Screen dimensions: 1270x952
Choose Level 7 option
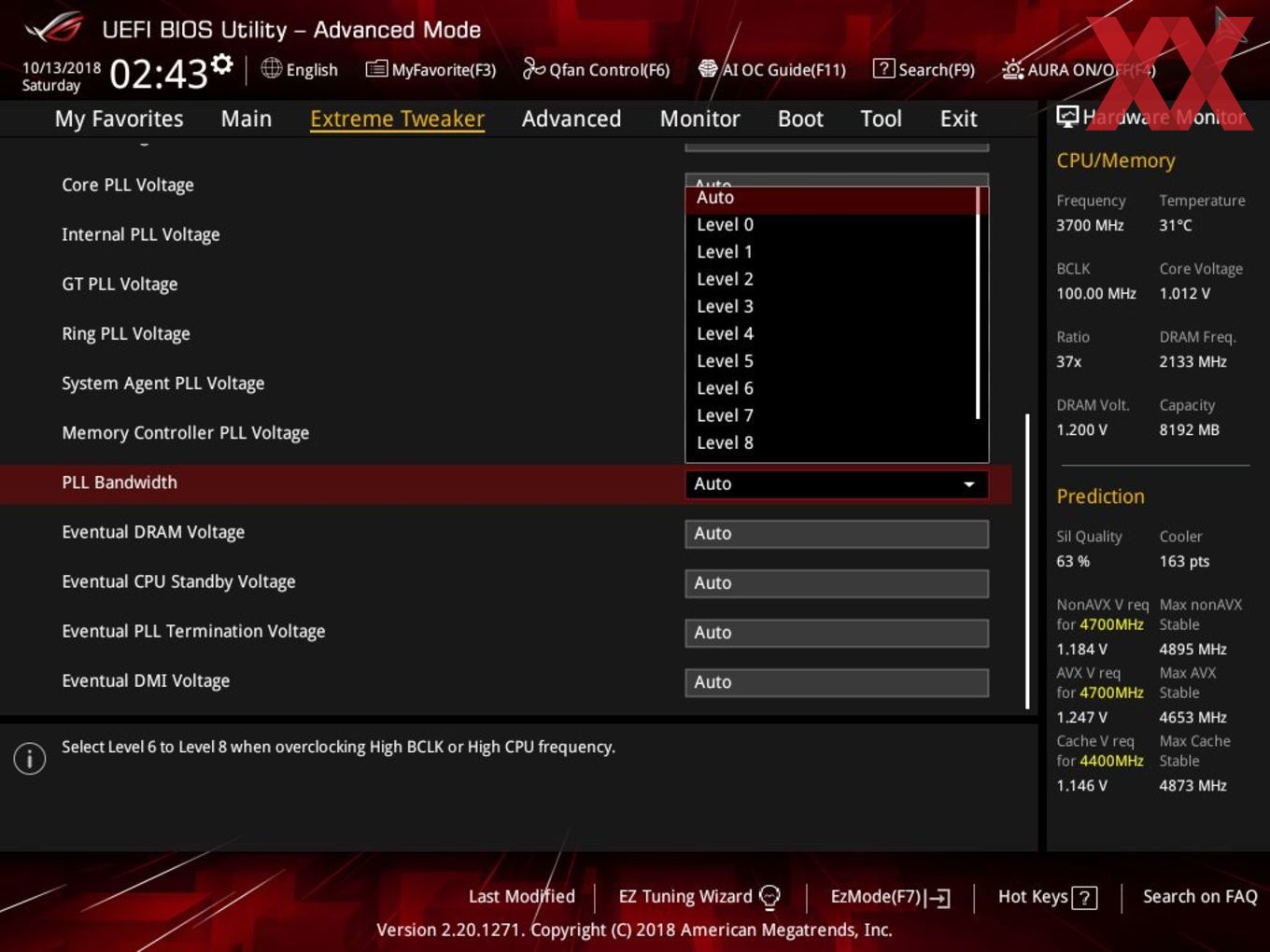click(831, 415)
